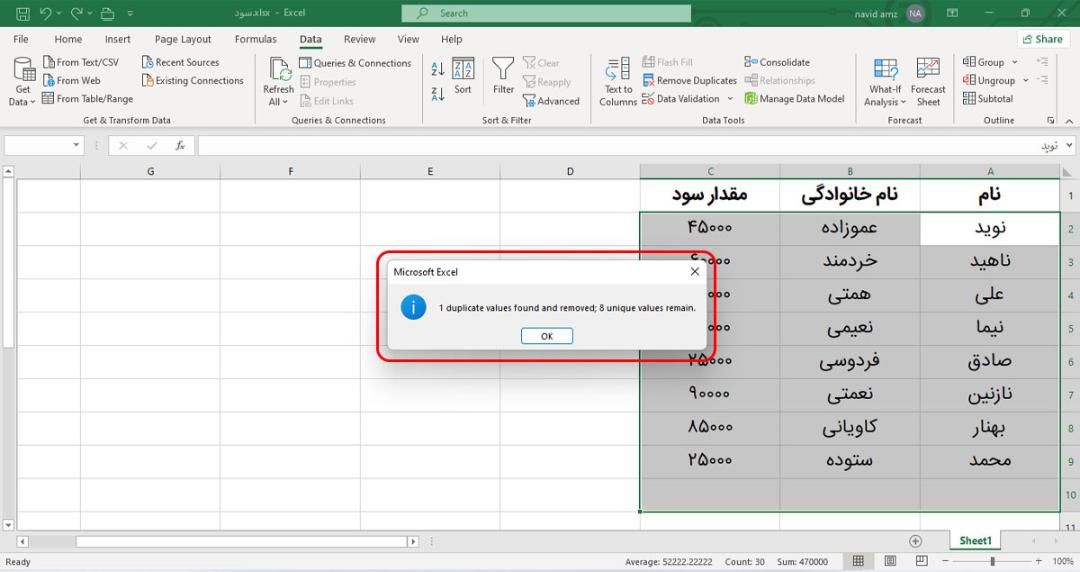The height and width of the screenshot is (572, 1080).
Task: Open Get Data menu
Action: click(23, 82)
